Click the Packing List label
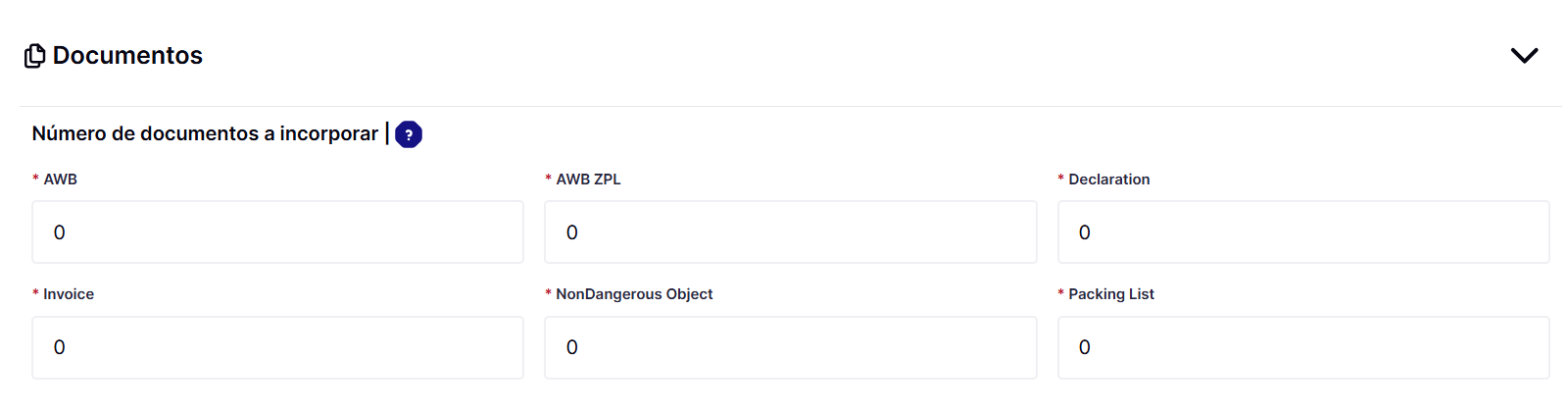 click(1111, 294)
